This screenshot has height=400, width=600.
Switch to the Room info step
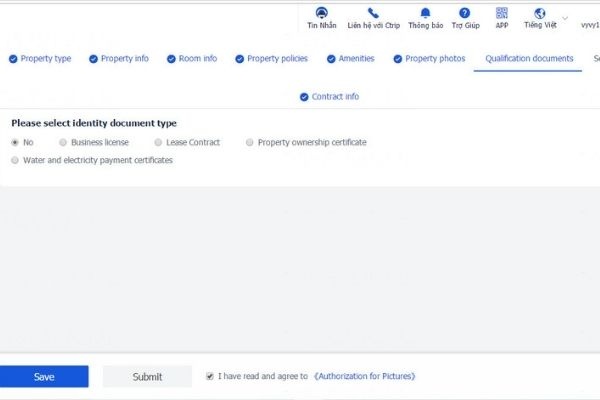(x=198, y=59)
